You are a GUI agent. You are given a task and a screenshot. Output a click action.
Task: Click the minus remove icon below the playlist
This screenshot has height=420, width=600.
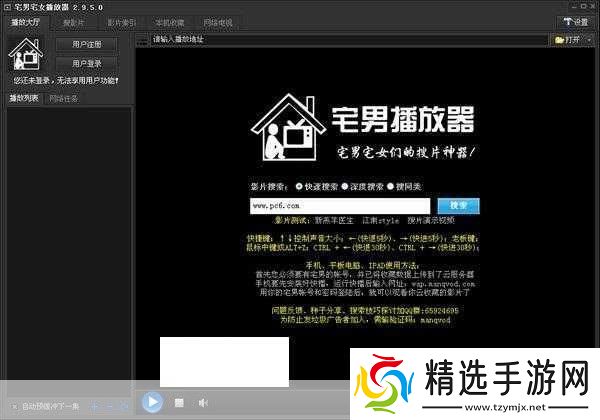[109, 406]
